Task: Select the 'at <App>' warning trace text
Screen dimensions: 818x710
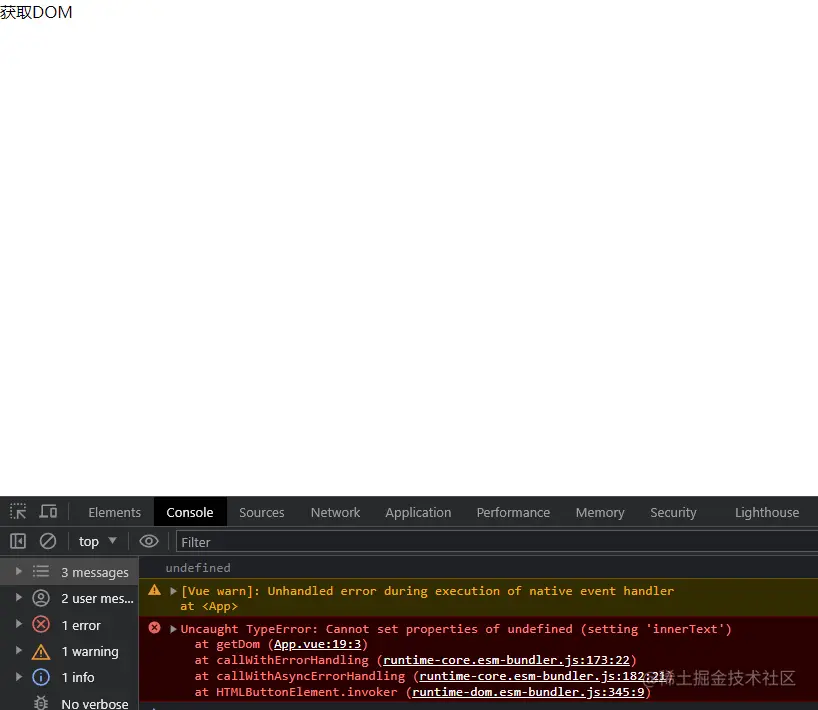Action: [209, 606]
